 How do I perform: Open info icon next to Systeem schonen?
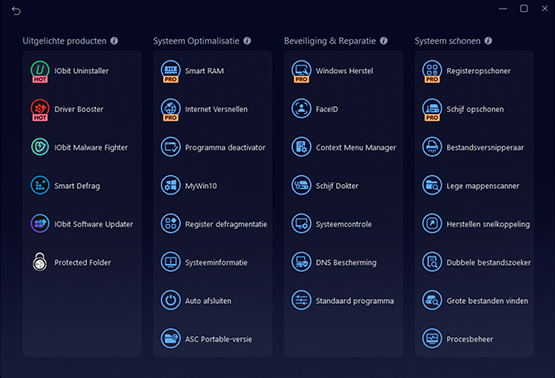pos(488,41)
